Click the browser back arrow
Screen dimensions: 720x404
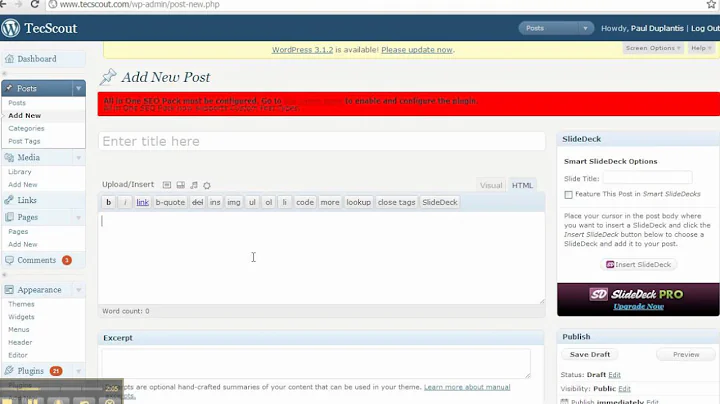click(x=3, y=4)
